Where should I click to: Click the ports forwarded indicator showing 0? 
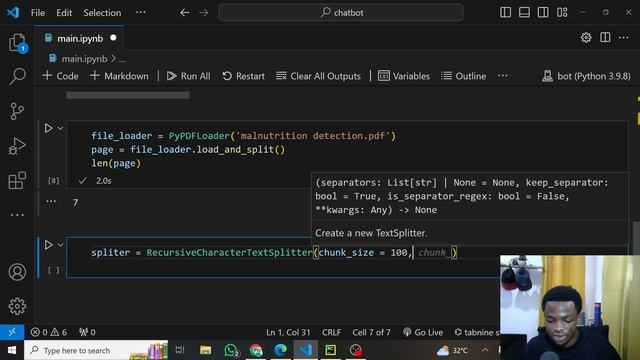(87, 332)
